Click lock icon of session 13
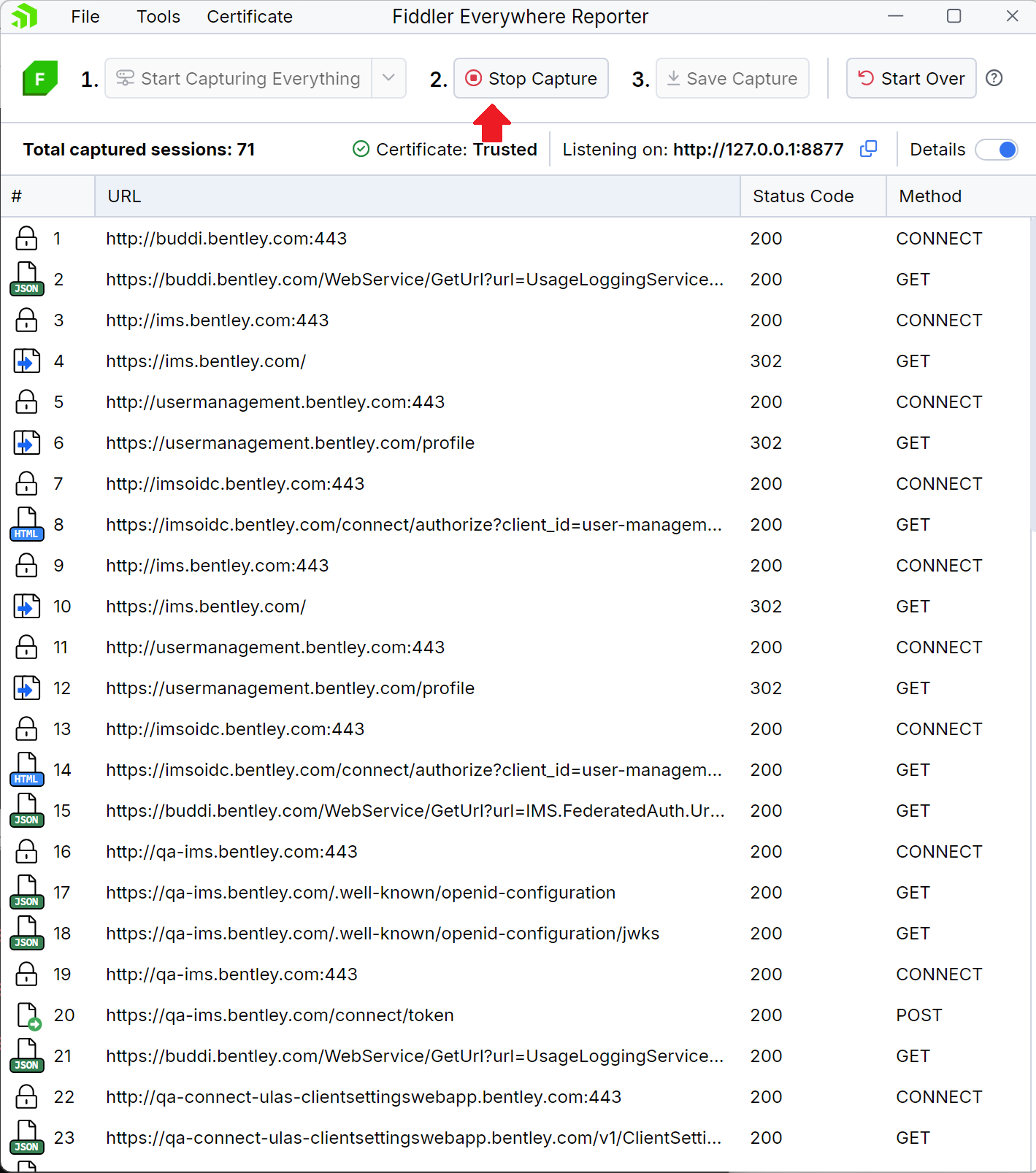Screen dimensions: 1036x1173 pos(27,729)
